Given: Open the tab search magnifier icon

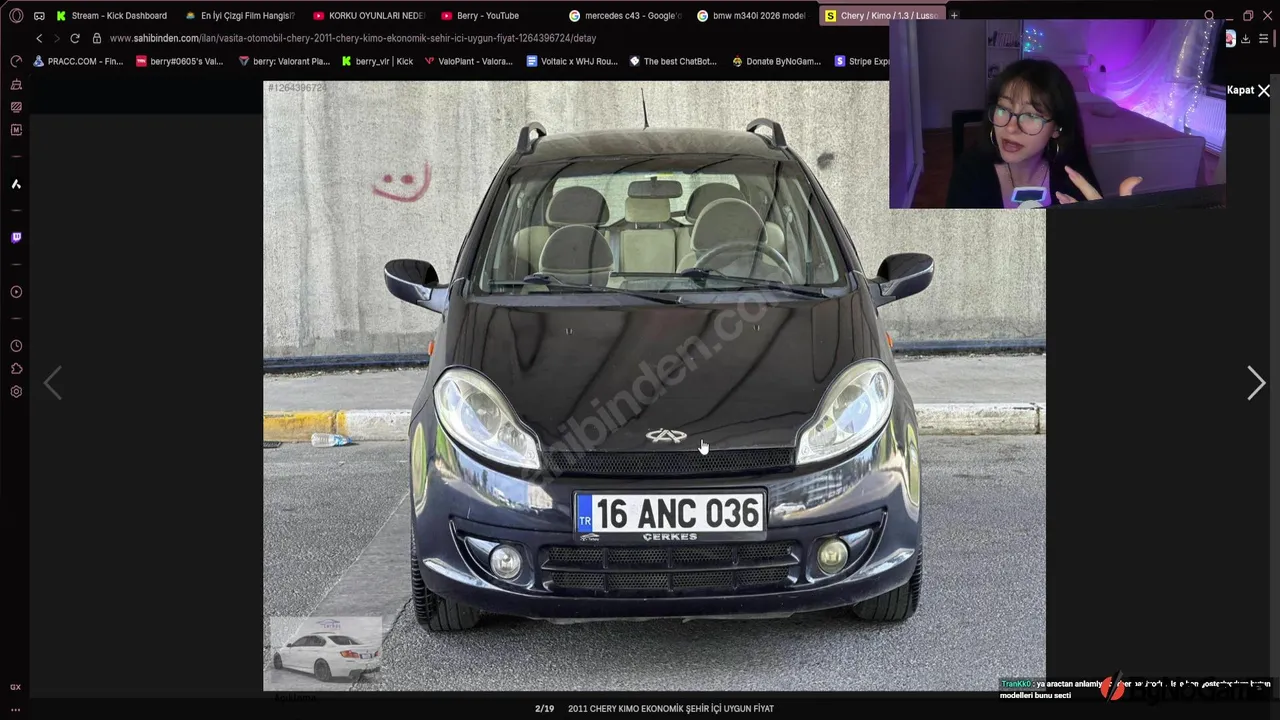Looking at the screenshot, I should [x=1209, y=16].
